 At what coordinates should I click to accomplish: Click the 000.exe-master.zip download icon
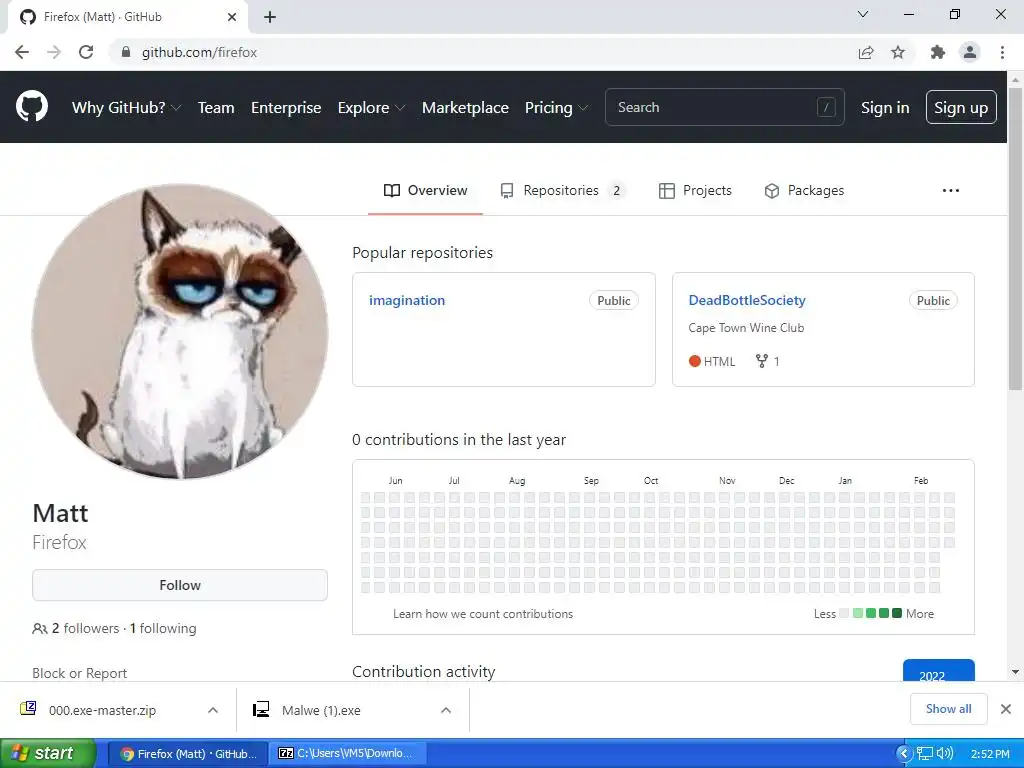(28, 709)
